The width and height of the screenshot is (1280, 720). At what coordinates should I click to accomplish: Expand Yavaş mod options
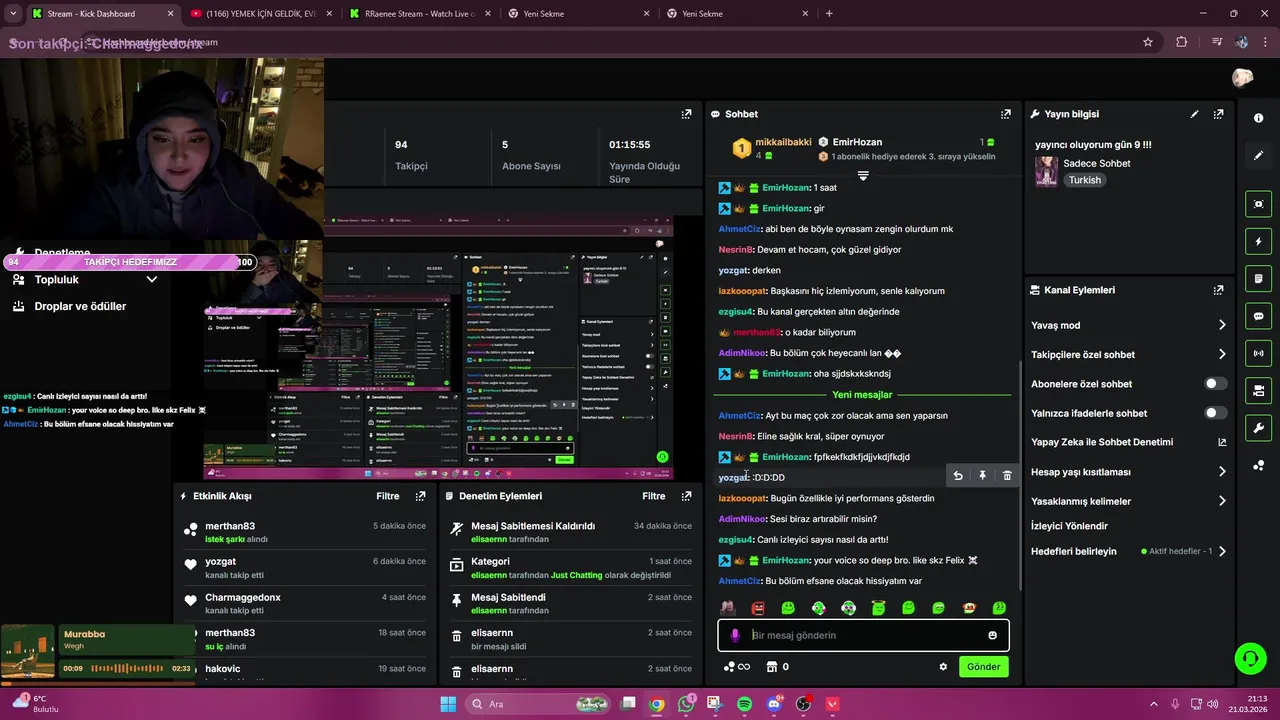1222,325
